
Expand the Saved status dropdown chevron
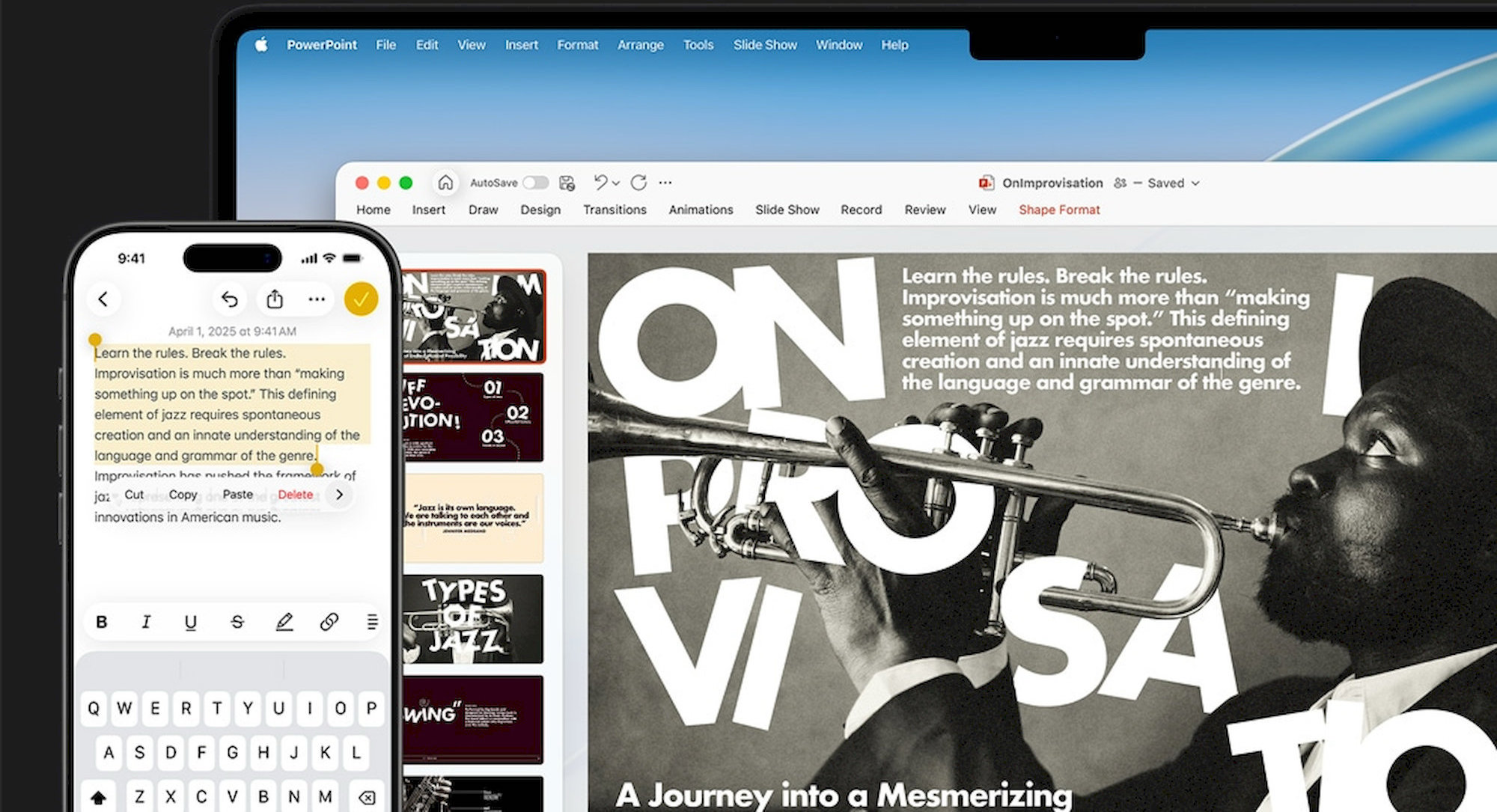click(x=1195, y=183)
